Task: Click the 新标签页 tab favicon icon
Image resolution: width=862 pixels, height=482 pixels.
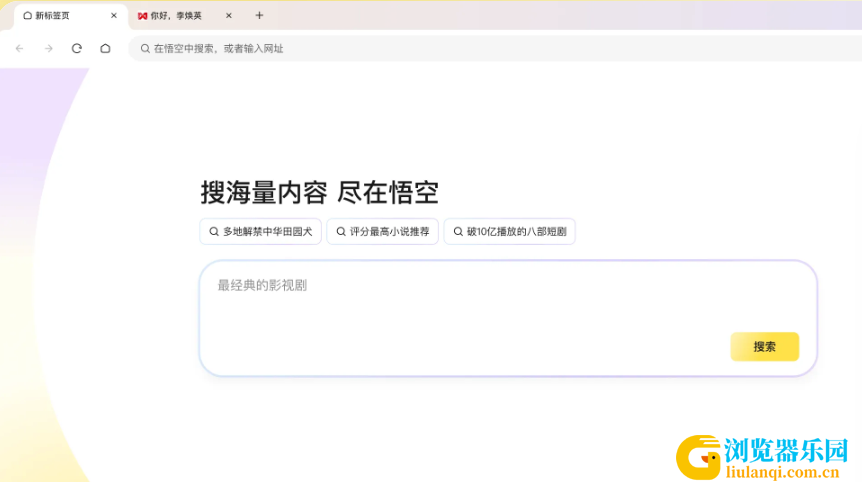Action: pyautogui.click(x=28, y=16)
